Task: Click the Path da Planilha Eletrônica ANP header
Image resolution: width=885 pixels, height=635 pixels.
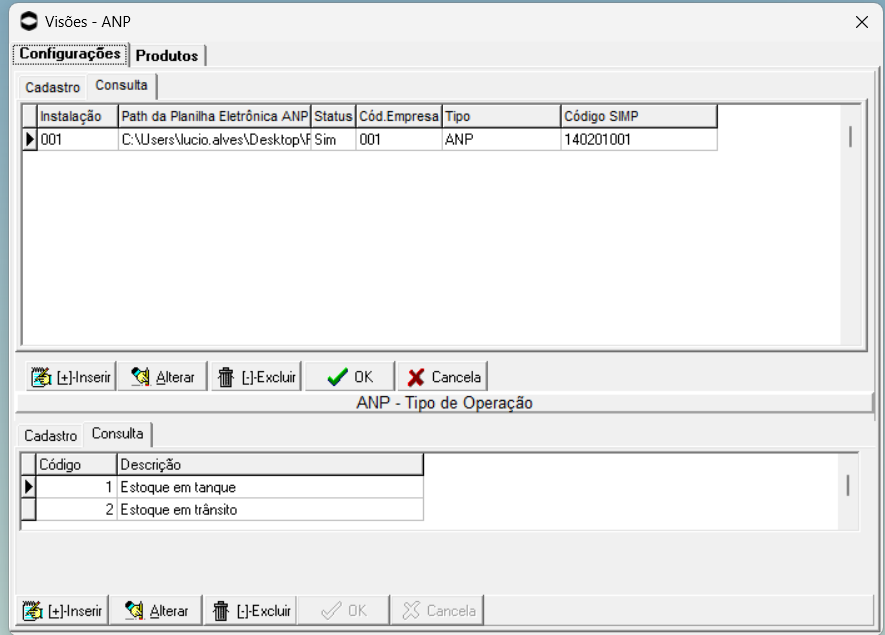Action: pyautogui.click(x=214, y=116)
